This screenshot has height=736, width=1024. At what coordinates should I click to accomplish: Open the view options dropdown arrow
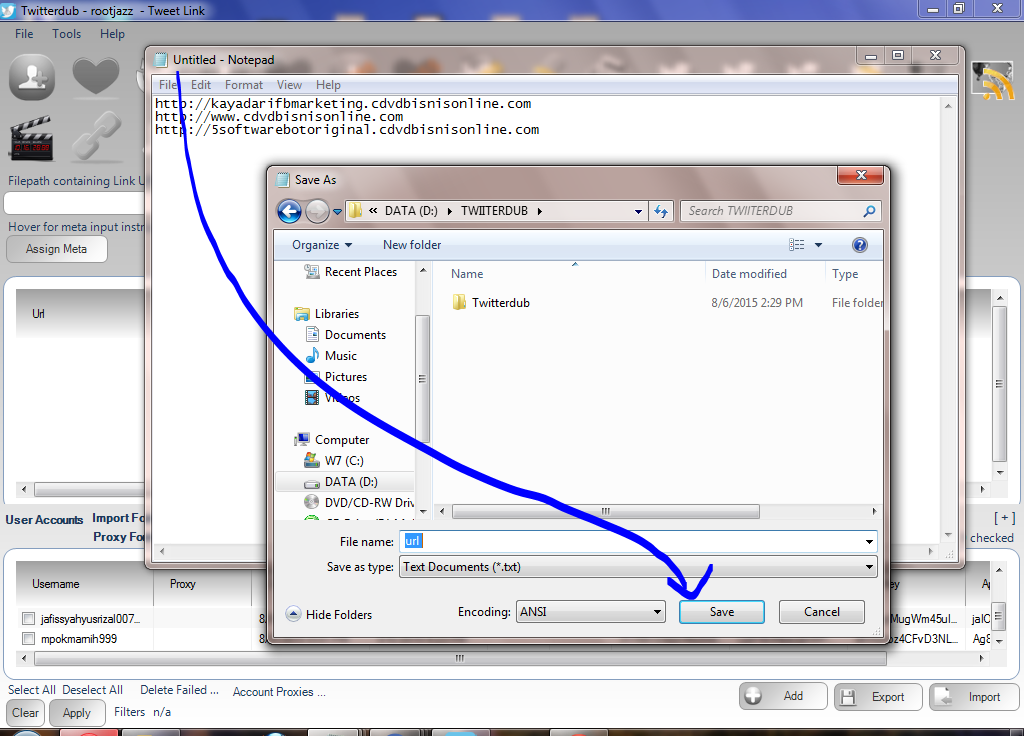tap(818, 245)
